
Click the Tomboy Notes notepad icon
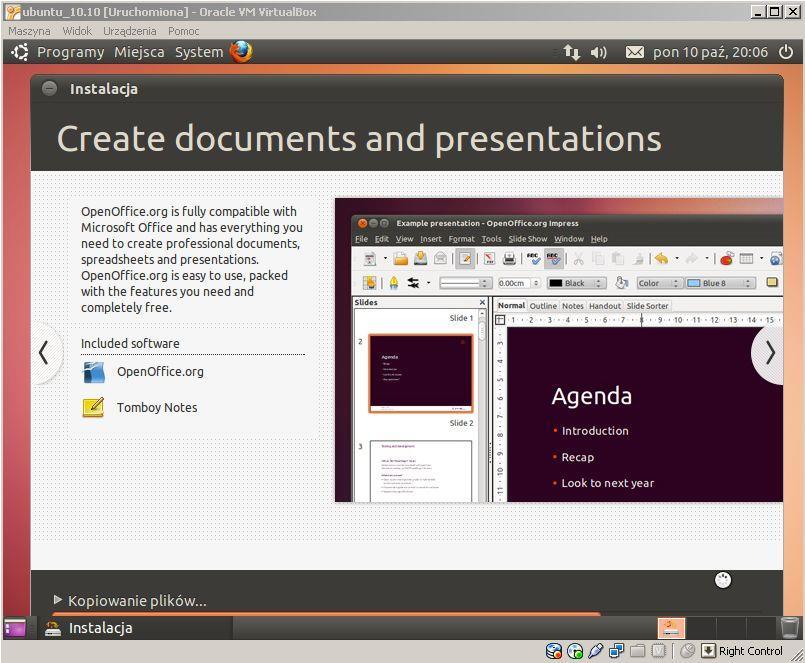click(x=93, y=407)
